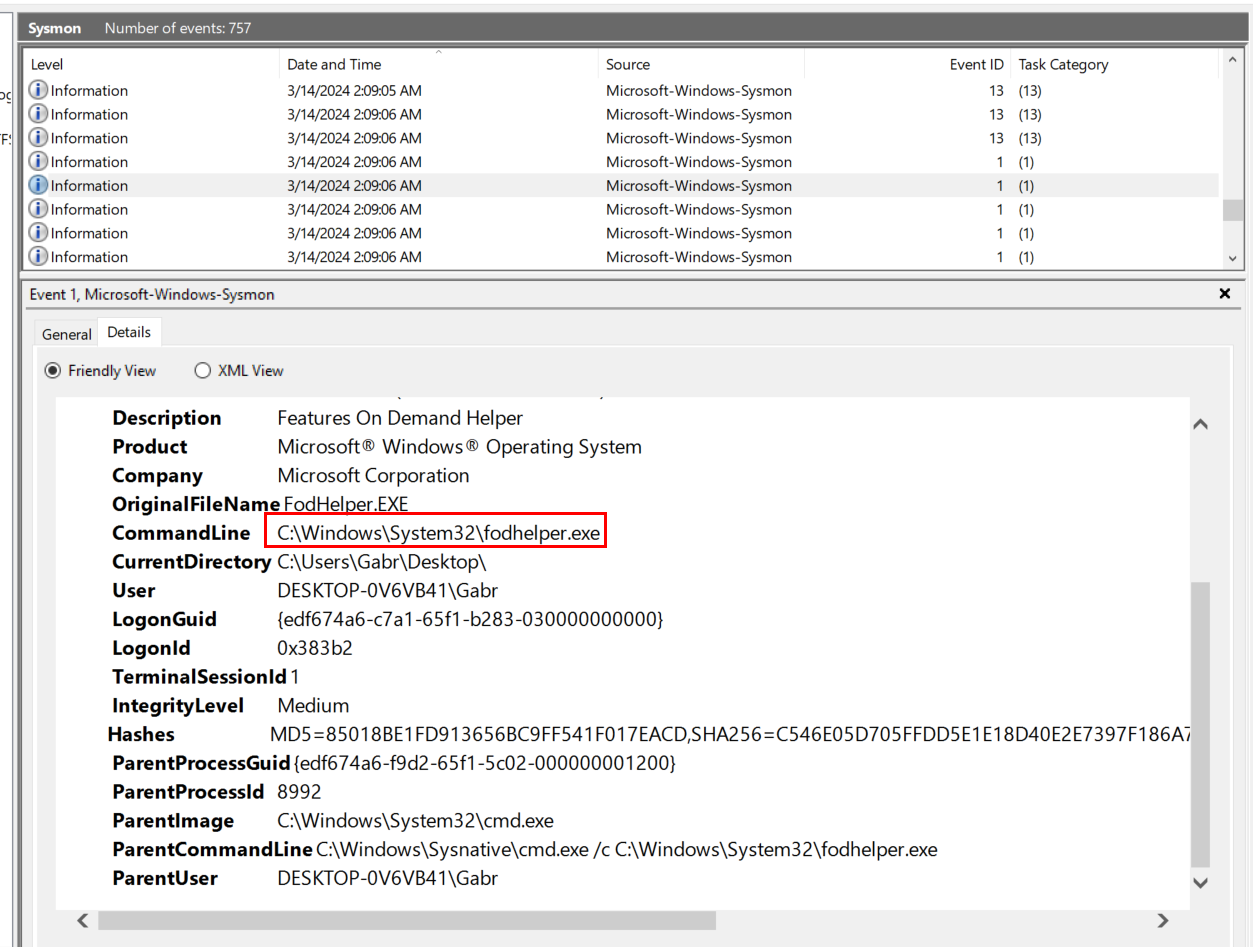
Task: Click the details pane horizontal scrollbar thumb
Action: click(x=406, y=920)
